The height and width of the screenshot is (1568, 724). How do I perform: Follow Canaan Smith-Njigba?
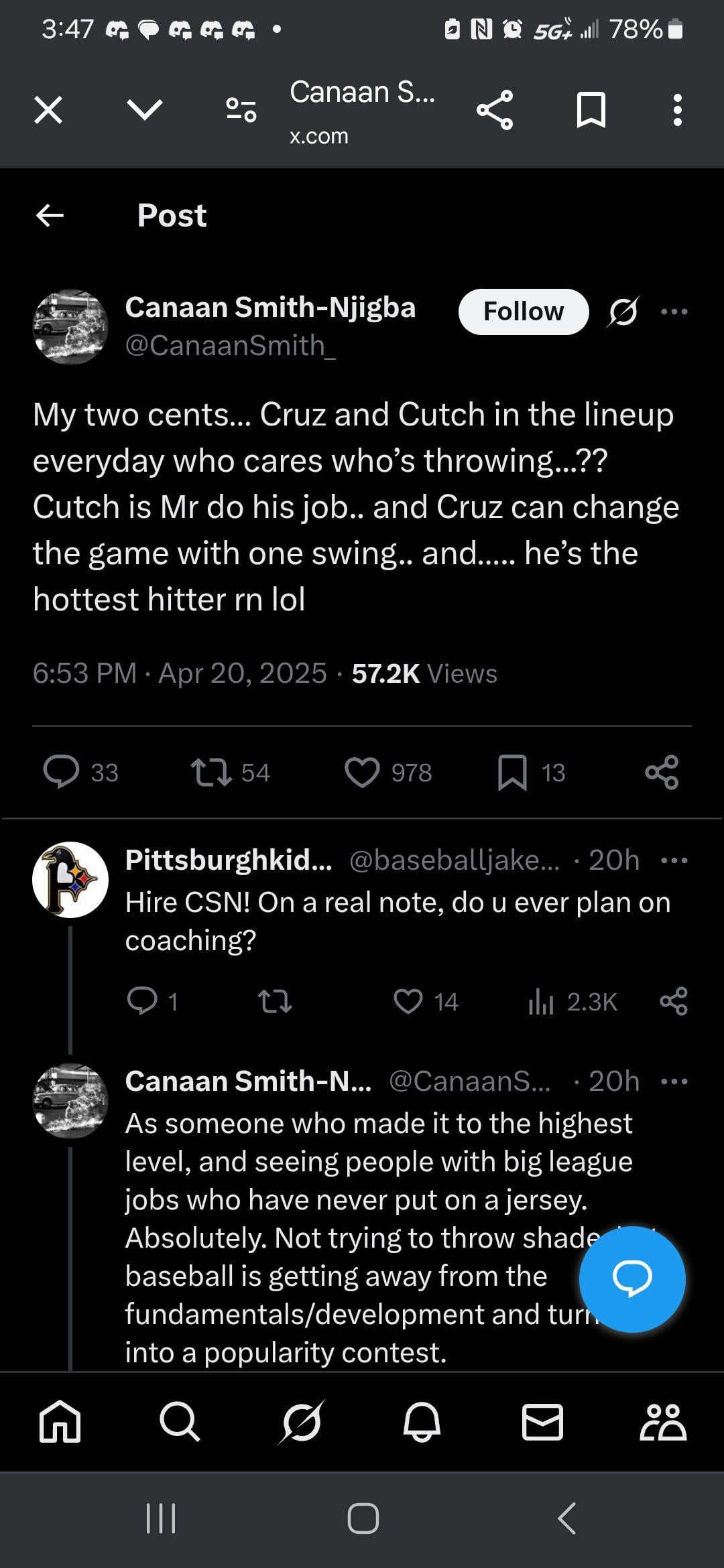[x=523, y=312]
